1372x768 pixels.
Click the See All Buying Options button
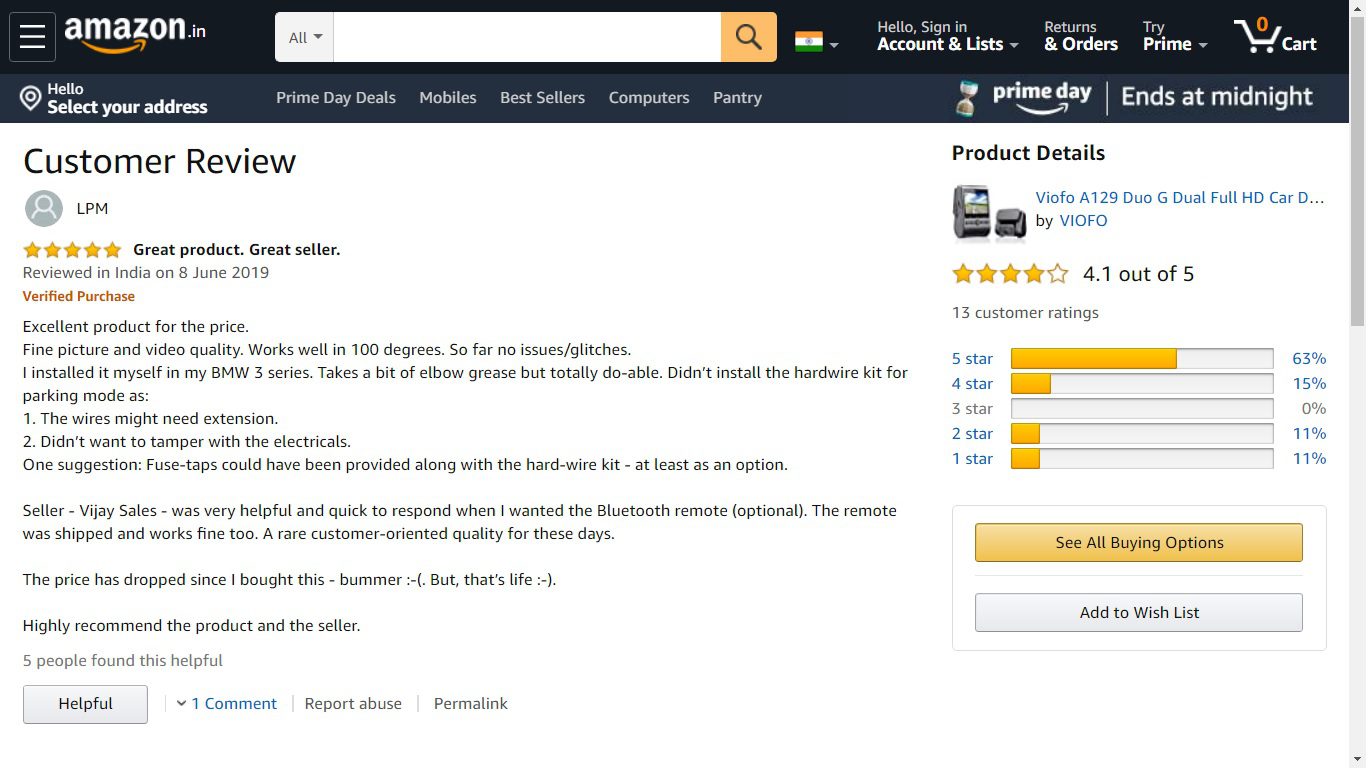tap(1138, 543)
